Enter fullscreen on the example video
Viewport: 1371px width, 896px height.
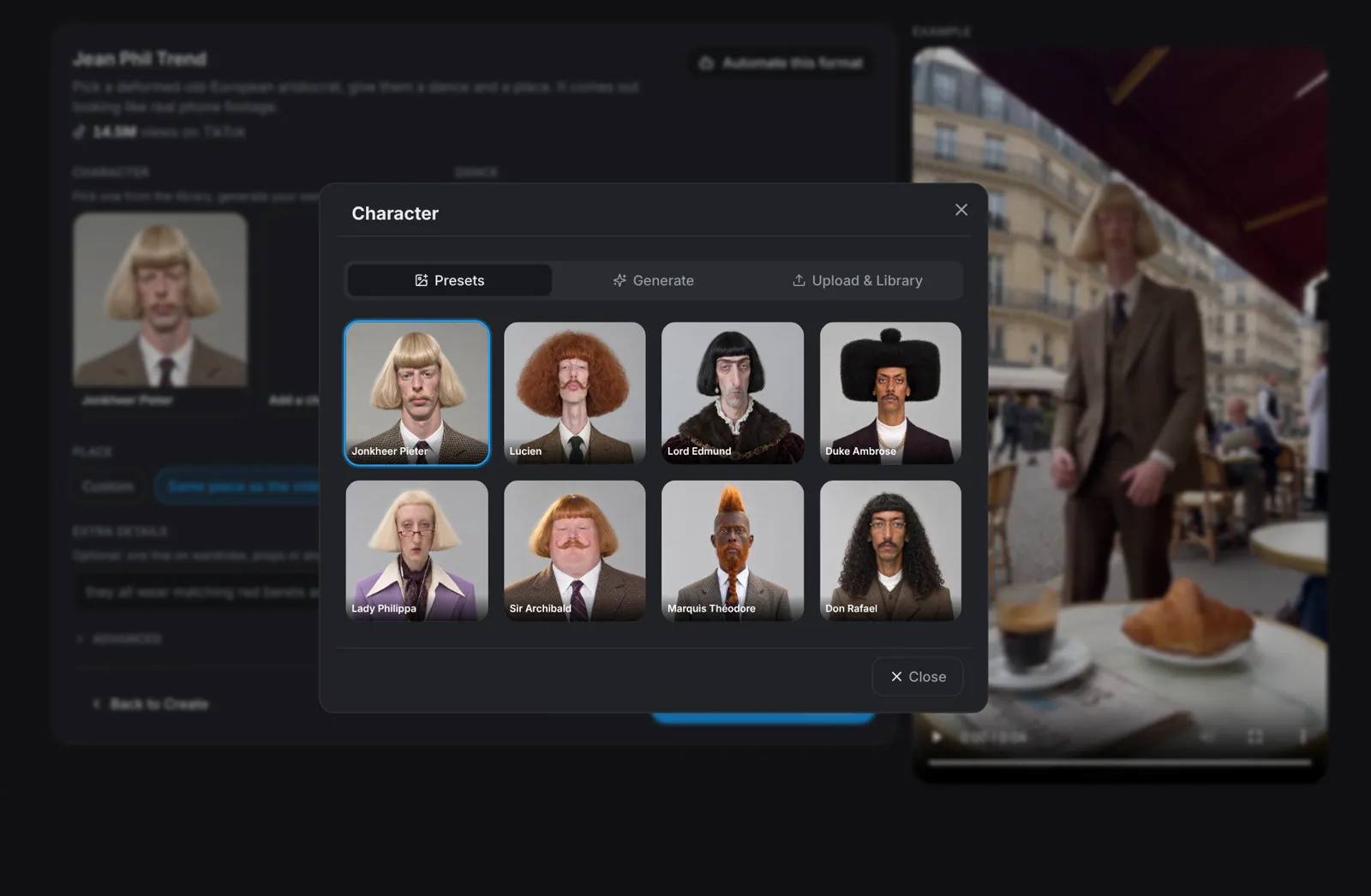(1255, 737)
